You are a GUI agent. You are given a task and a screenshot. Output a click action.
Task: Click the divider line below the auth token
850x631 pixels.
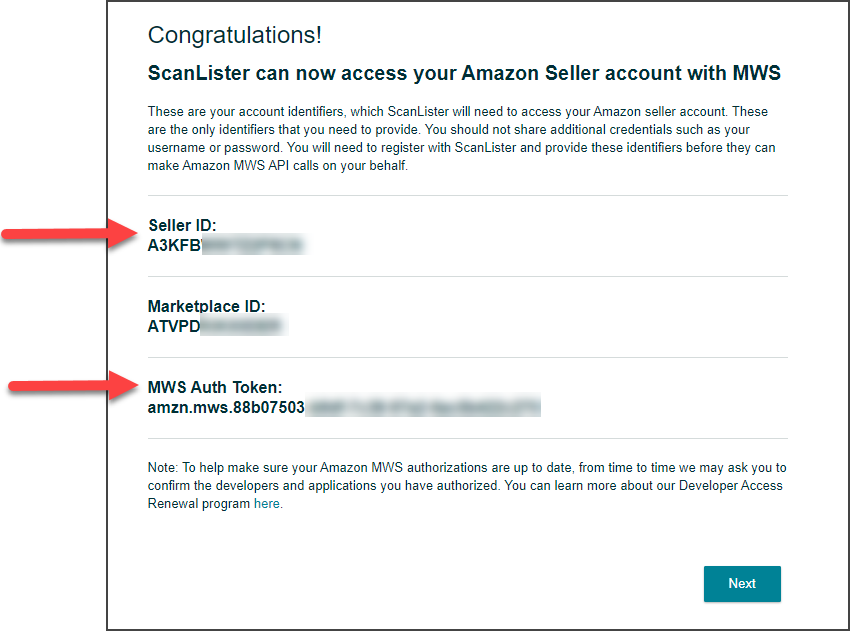point(468,438)
